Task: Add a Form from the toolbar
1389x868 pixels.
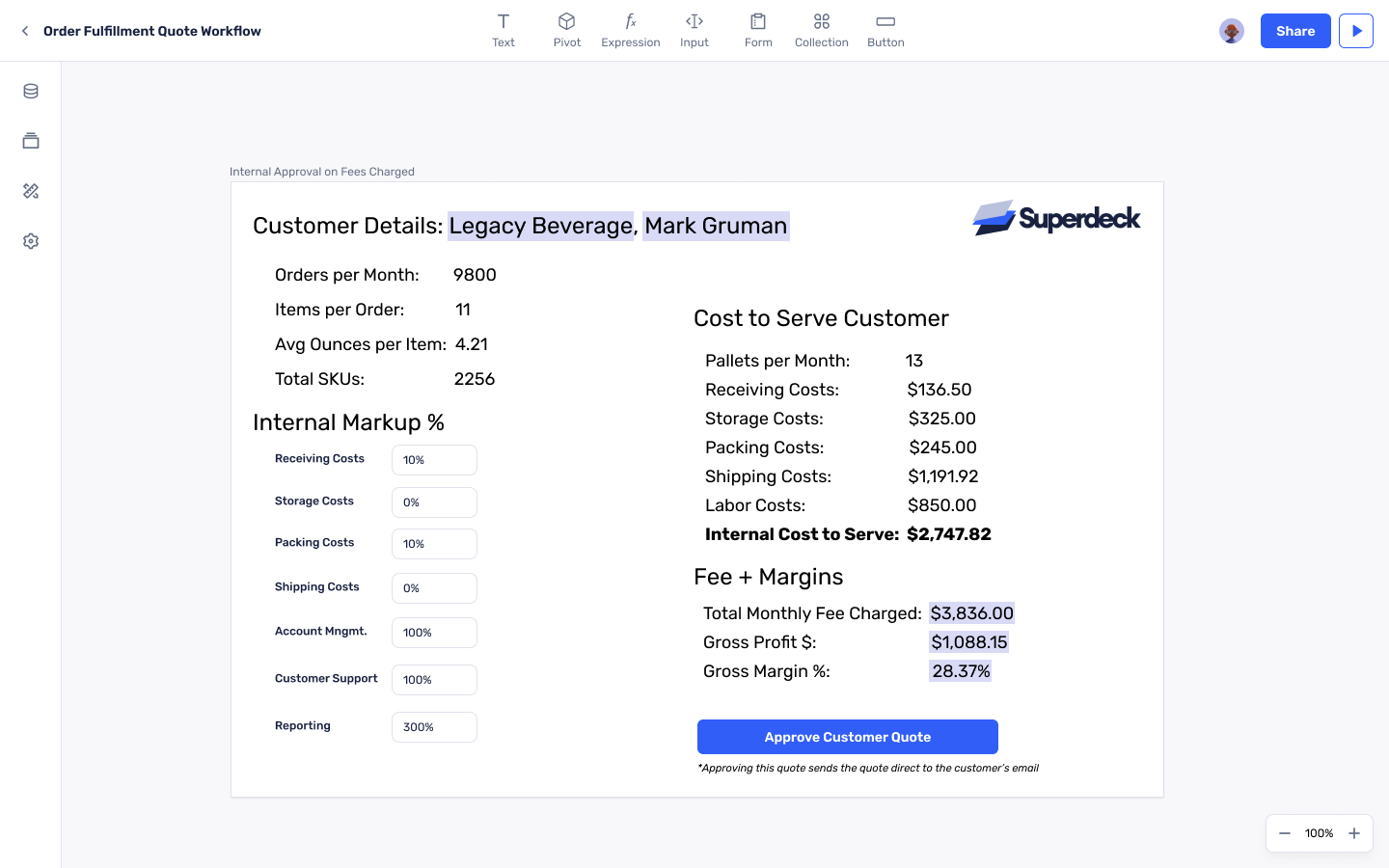Action: pos(758,30)
